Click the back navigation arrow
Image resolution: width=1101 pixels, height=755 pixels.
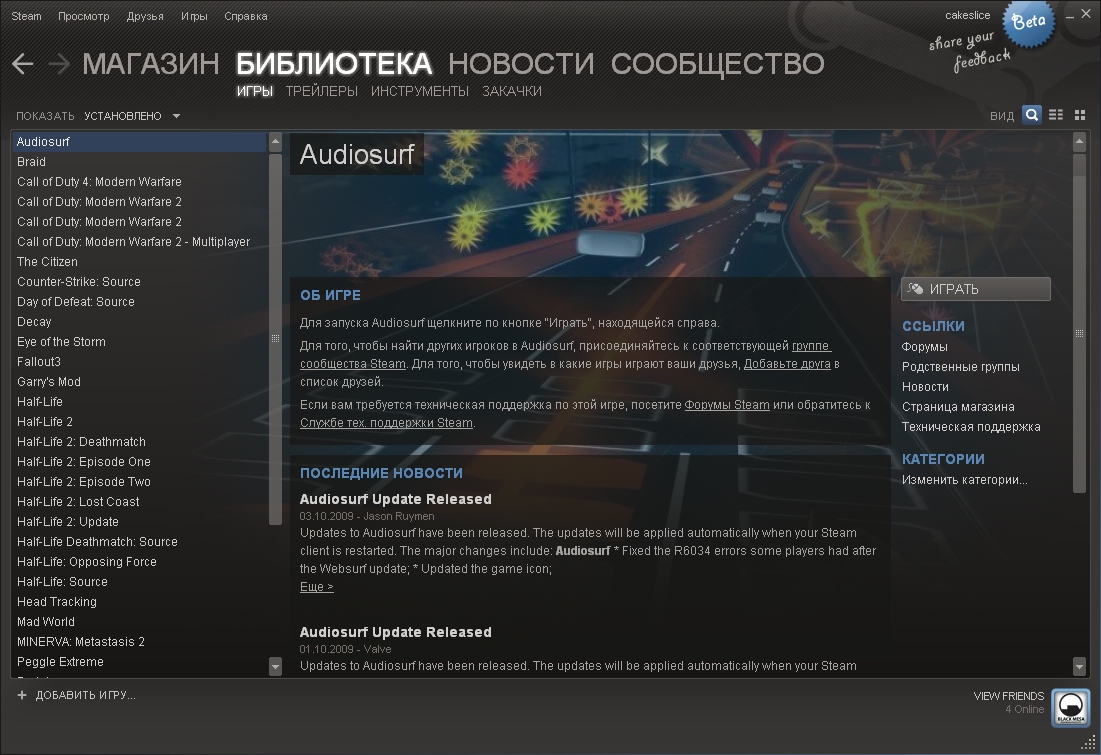(x=23, y=64)
